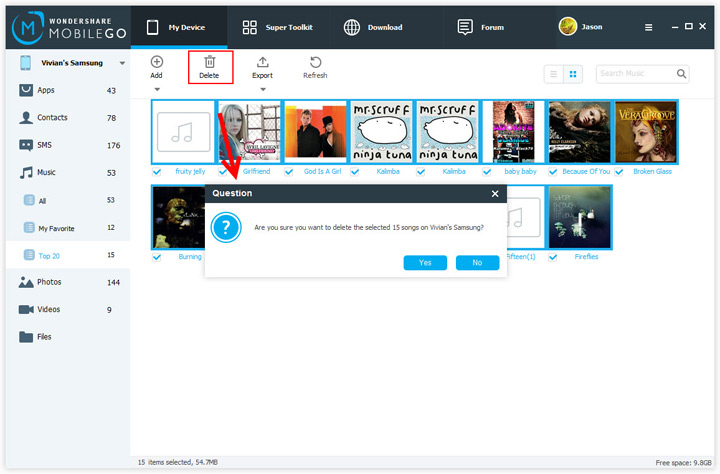Select the Broken Glass album cover
This screenshot has width=720, height=474.
[646, 132]
